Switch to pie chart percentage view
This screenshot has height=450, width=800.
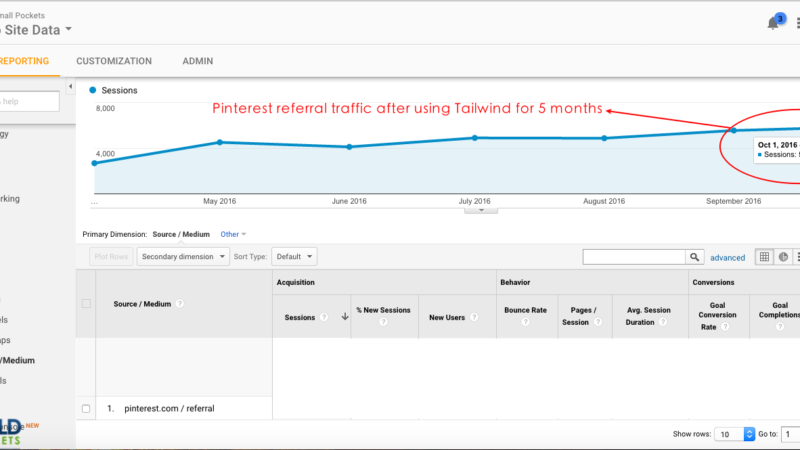tap(784, 257)
